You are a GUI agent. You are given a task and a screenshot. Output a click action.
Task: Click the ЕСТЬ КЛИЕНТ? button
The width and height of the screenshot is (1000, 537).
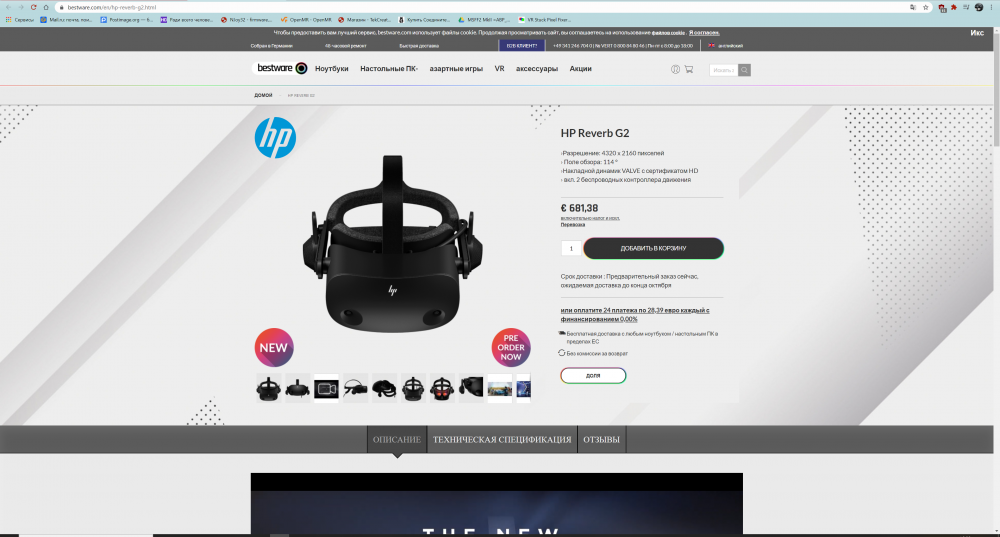pyautogui.click(x=522, y=46)
